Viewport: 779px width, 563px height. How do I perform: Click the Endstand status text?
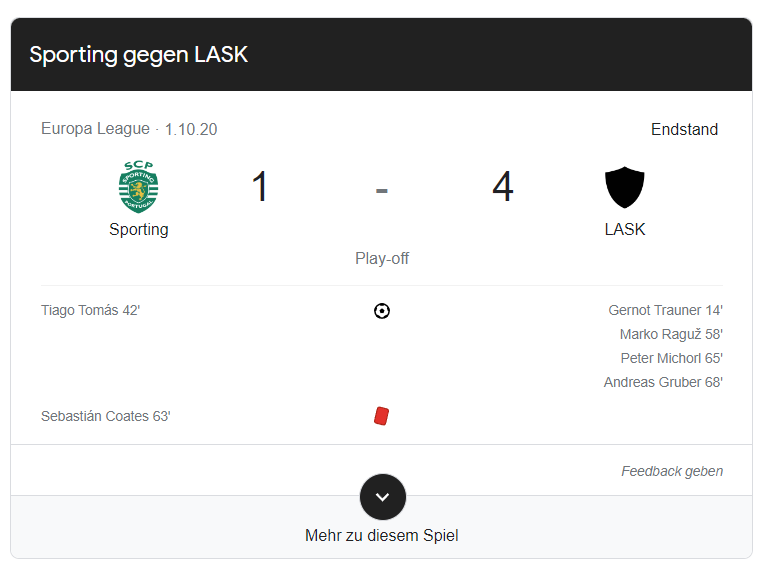[684, 129]
